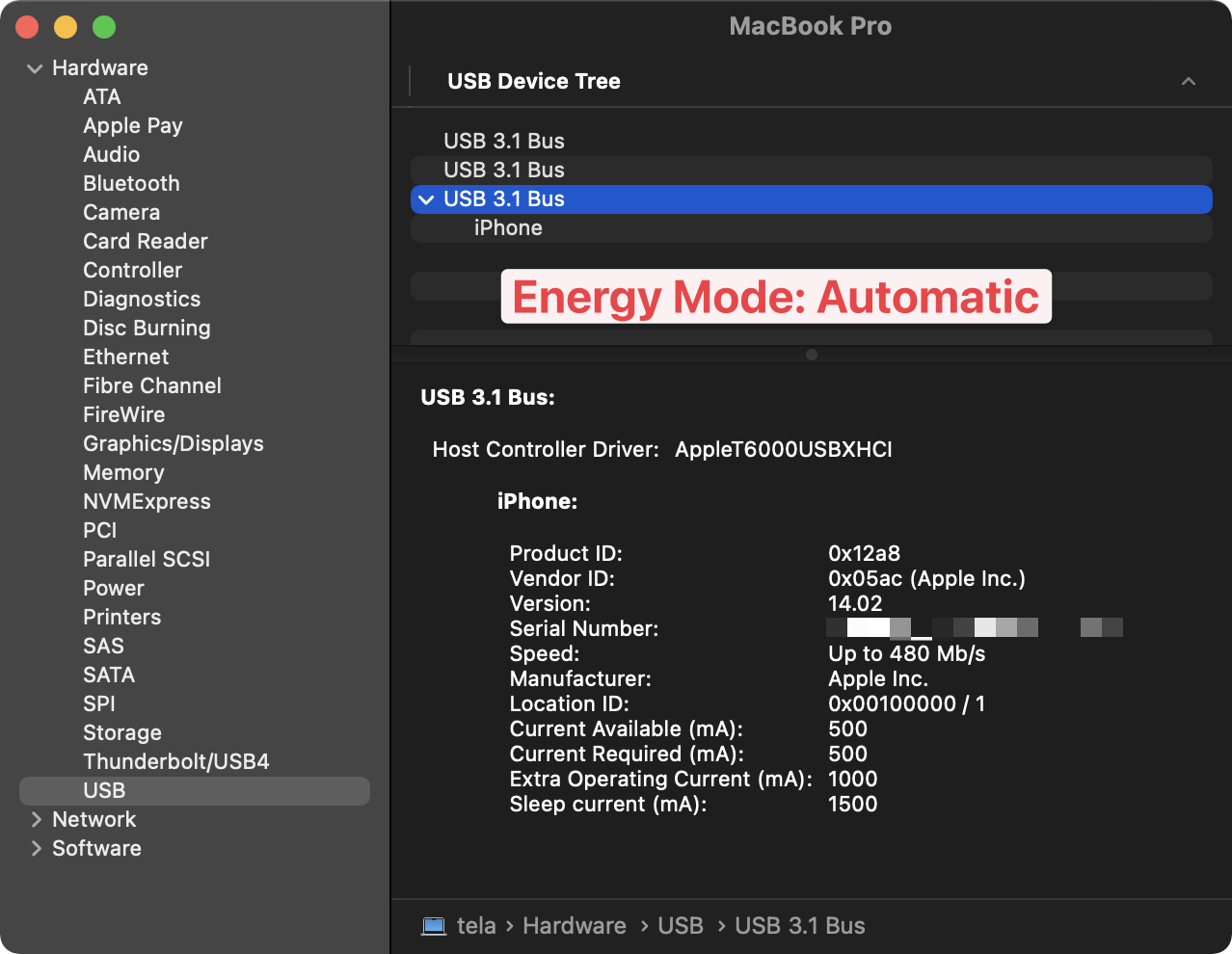Select SAS in the sidebar

click(103, 647)
